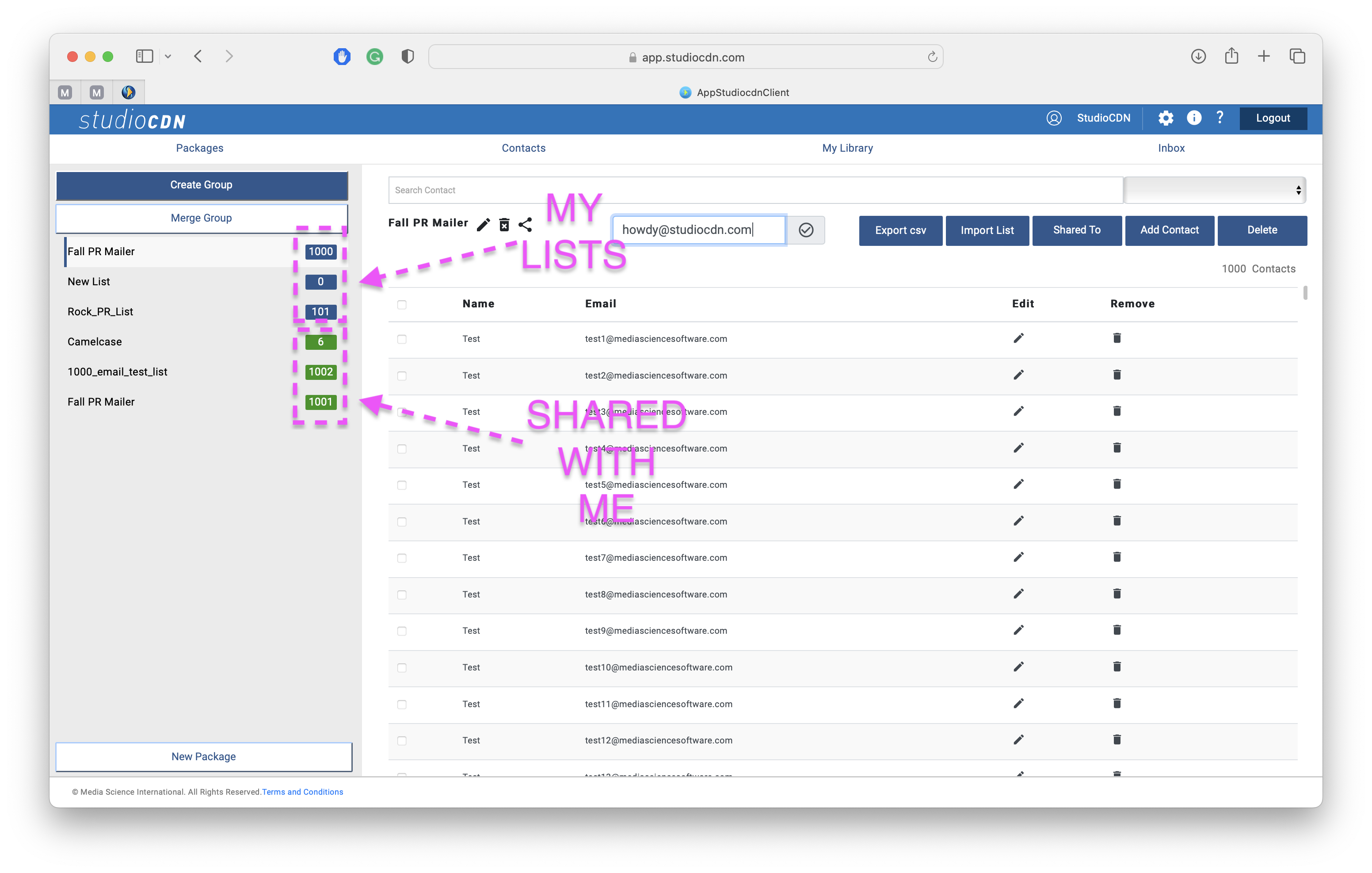Go back in Safari history
The height and width of the screenshot is (873, 1372).
pos(198,57)
